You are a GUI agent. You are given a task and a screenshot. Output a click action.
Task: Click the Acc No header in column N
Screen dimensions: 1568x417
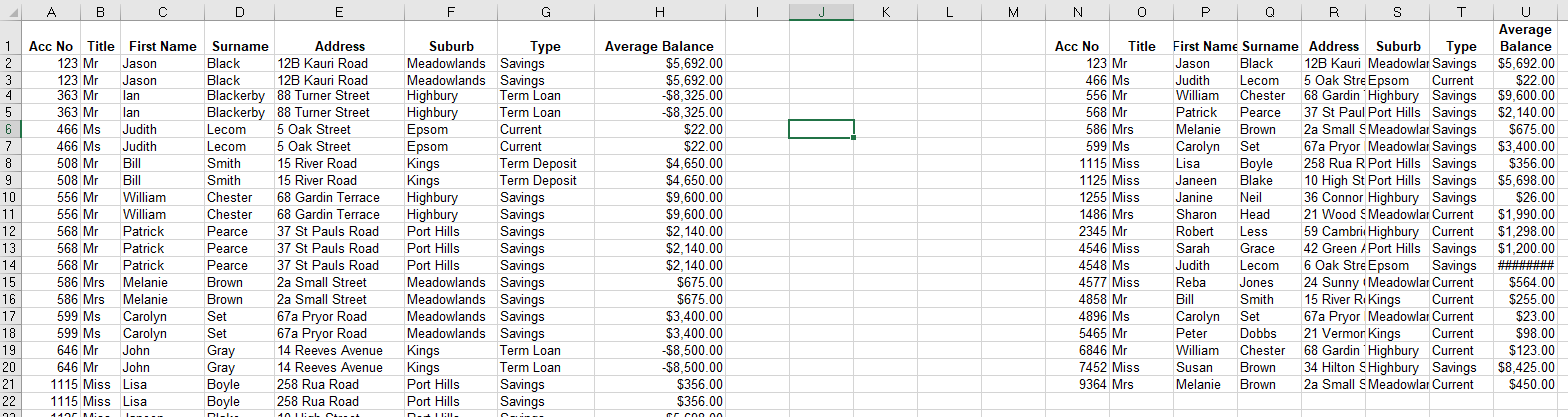pos(1077,46)
